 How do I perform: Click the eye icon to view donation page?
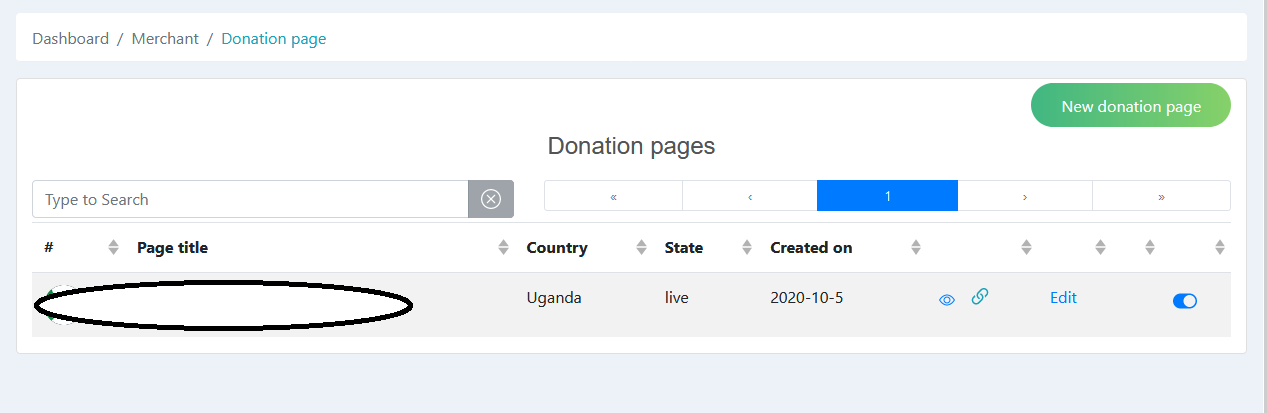(947, 300)
